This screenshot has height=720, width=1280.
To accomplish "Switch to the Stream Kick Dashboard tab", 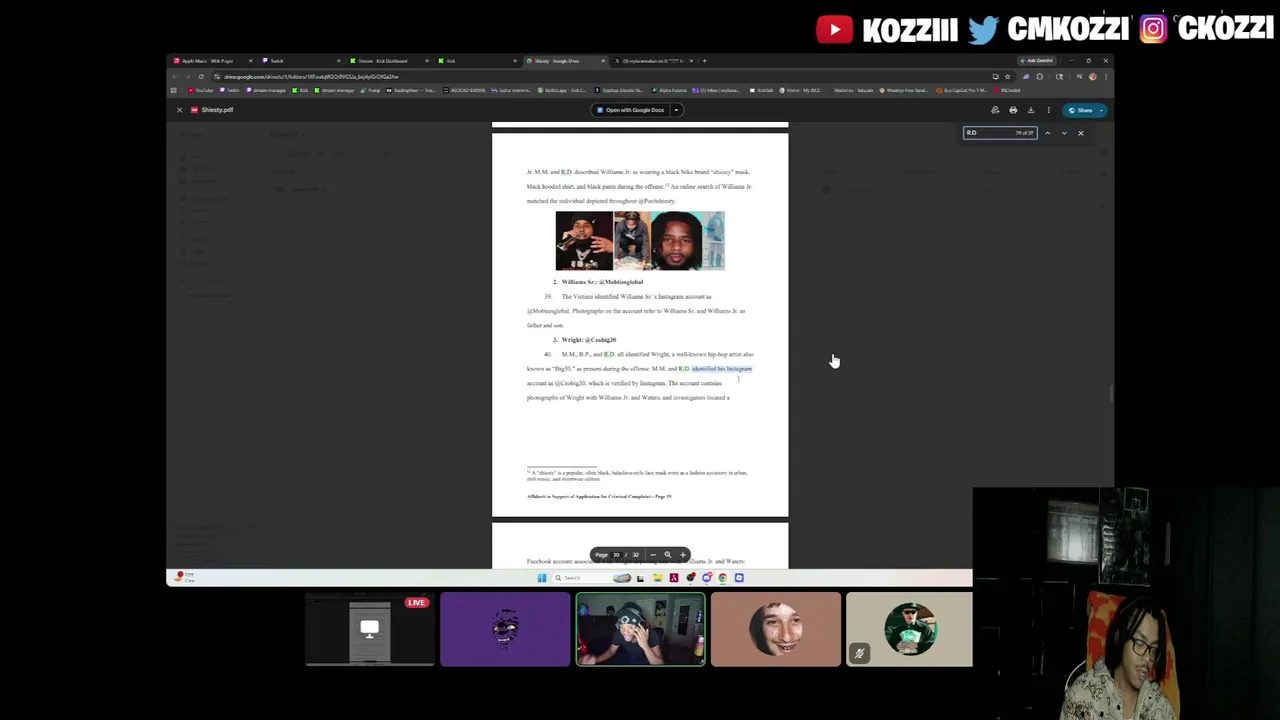I will click(x=388, y=61).
